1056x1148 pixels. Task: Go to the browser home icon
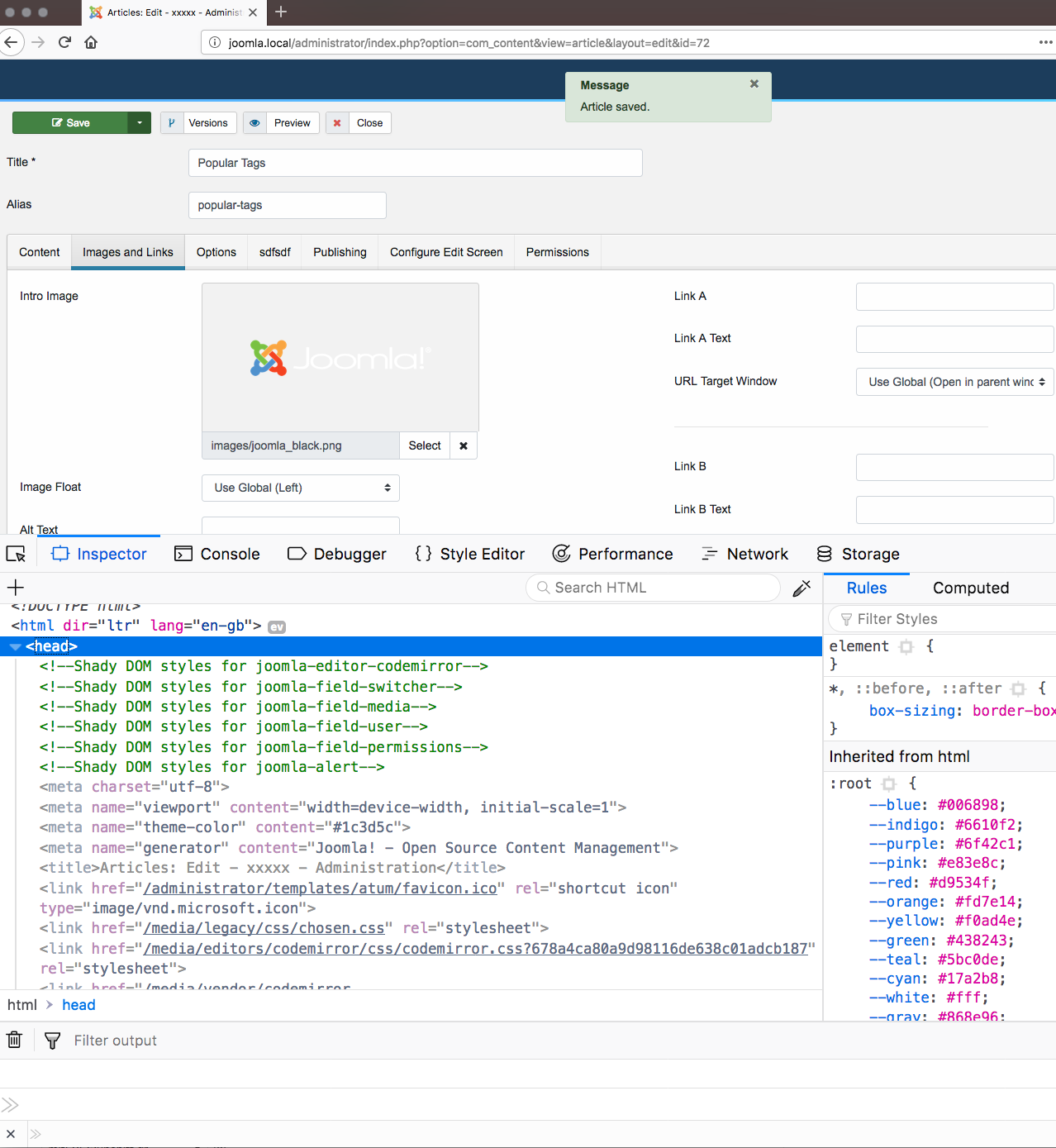[91, 42]
